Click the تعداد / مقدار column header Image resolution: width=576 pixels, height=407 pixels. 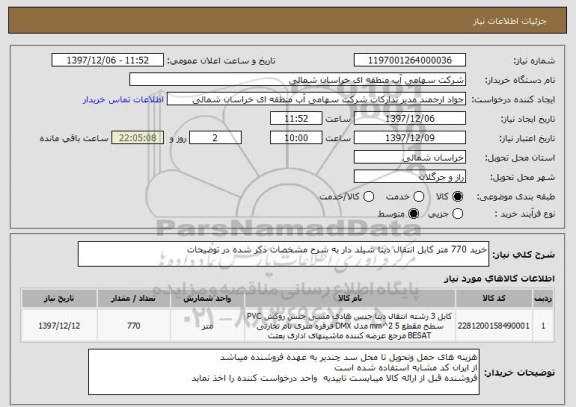(x=134, y=298)
